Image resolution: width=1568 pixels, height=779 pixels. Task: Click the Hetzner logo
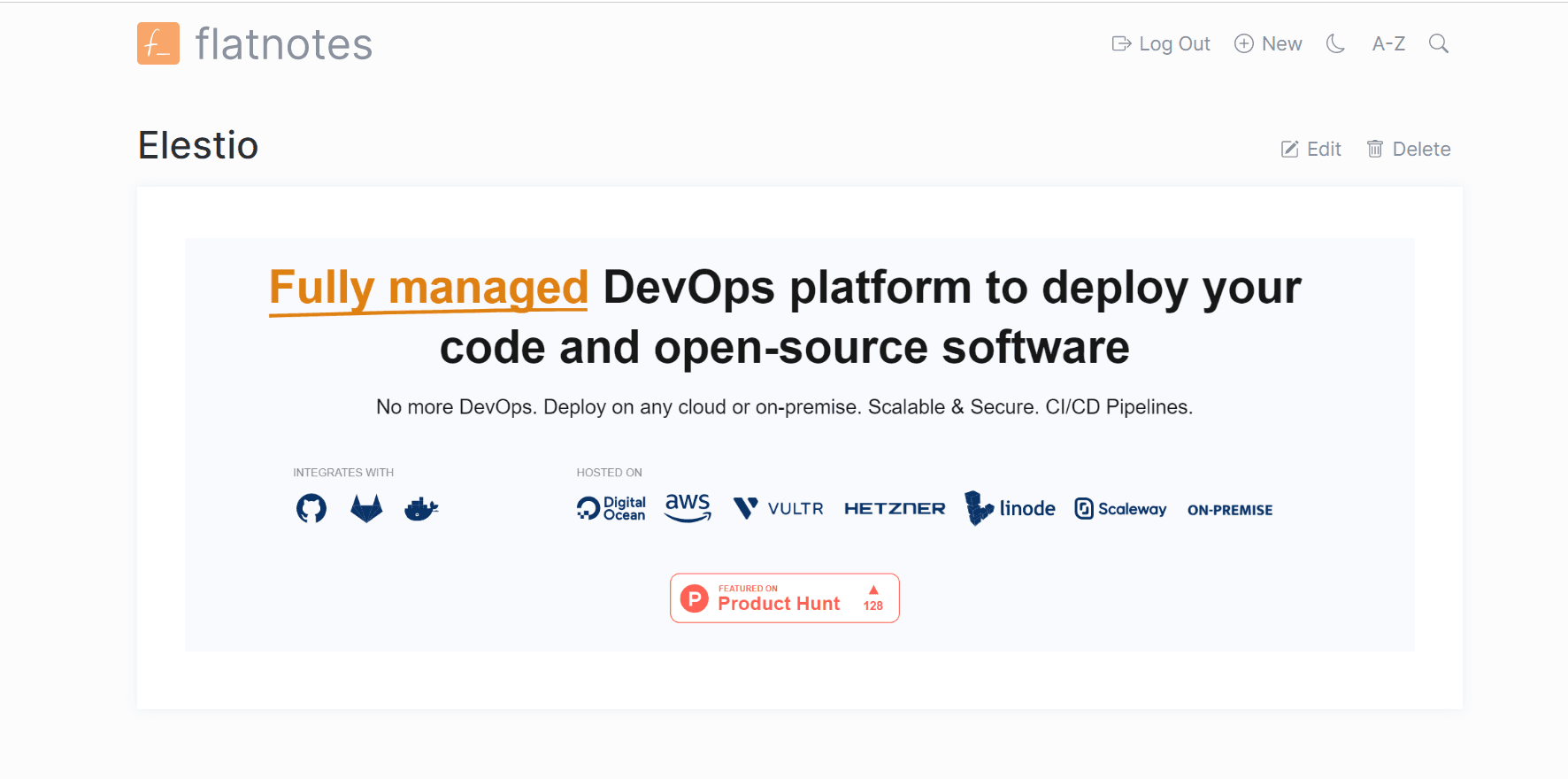tap(895, 508)
